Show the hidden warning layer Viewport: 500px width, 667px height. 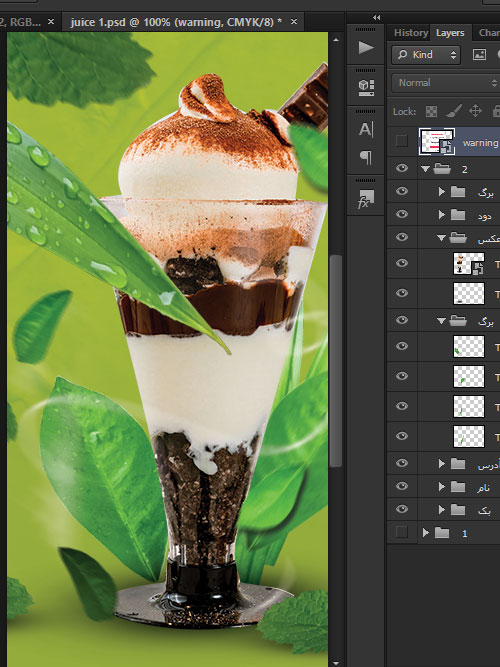tap(402, 141)
